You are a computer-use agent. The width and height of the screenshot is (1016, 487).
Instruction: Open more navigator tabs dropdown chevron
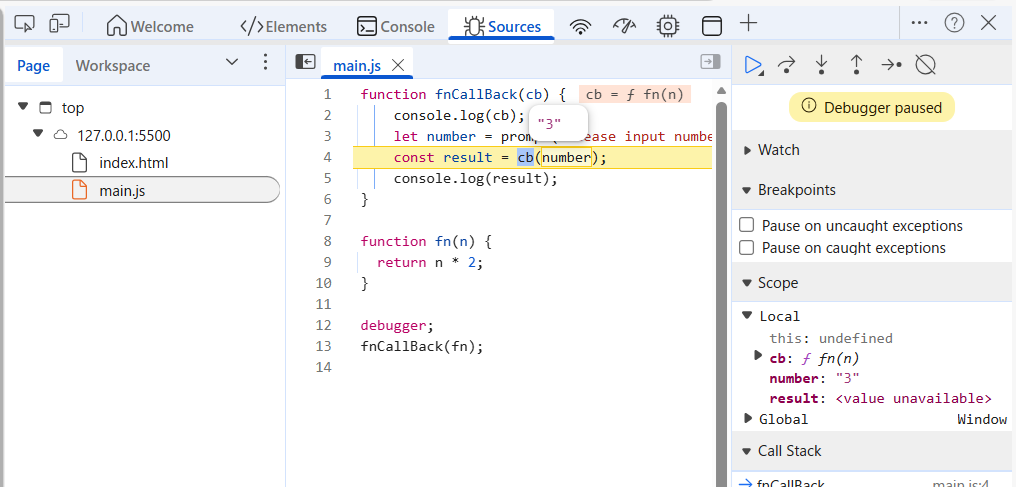[232, 62]
